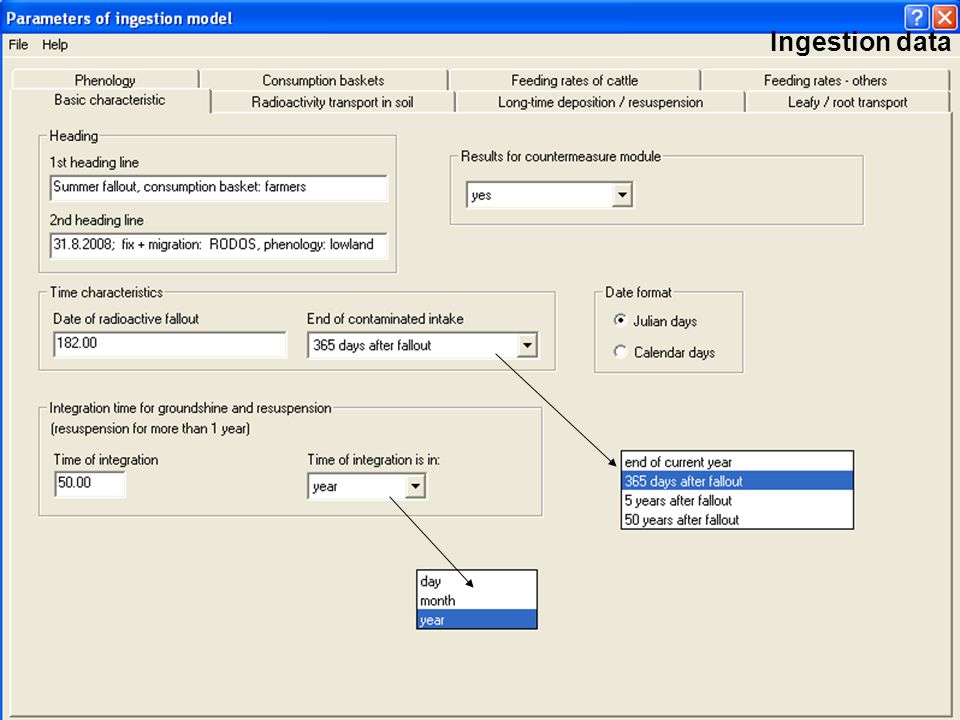Switch to the Phenology tab
960x720 pixels.
click(105, 80)
